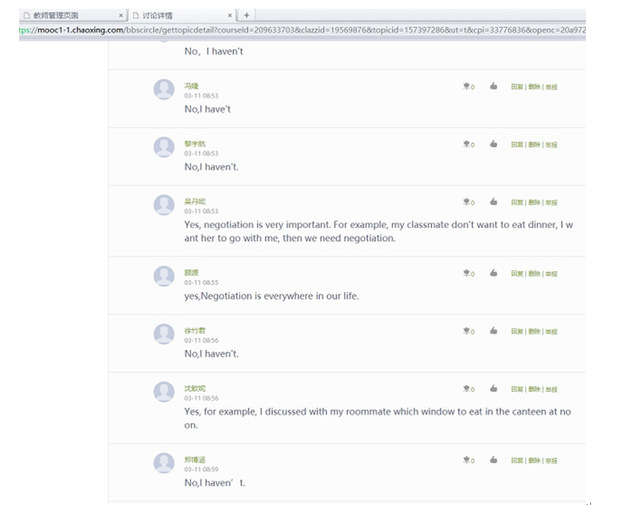Reply to the roommate canteen comment via 回复

pyautogui.click(x=517, y=389)
